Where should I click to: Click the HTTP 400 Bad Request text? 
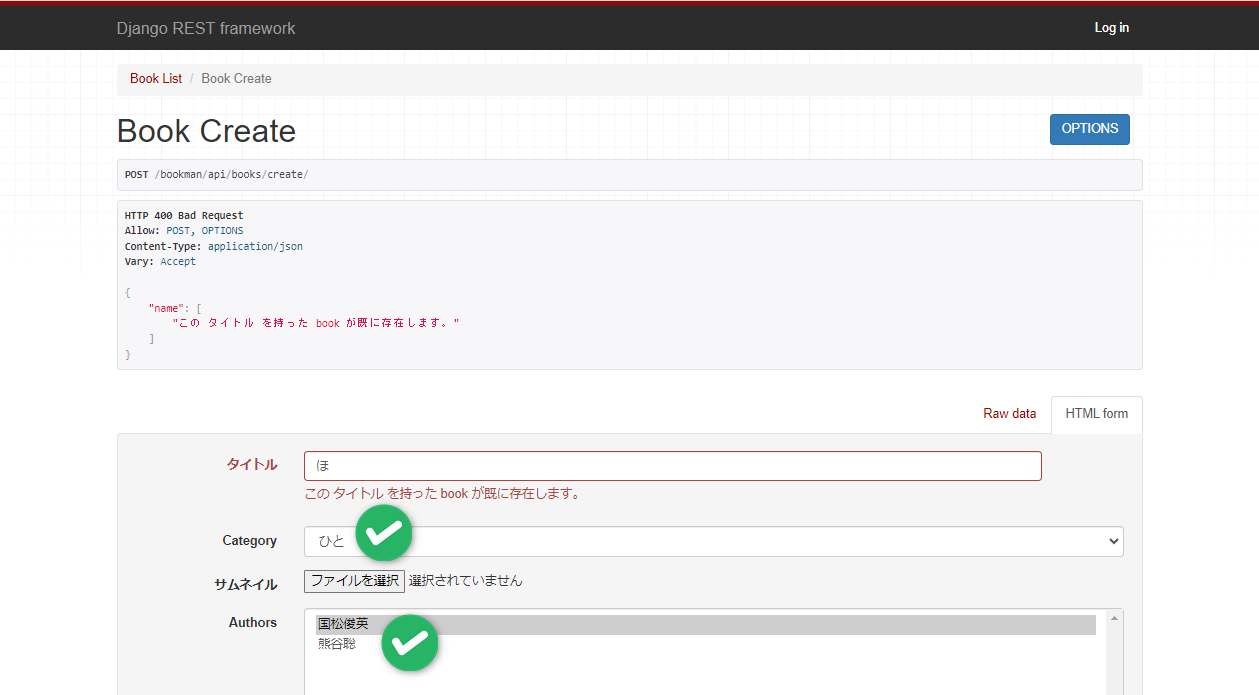click(184, 216)
